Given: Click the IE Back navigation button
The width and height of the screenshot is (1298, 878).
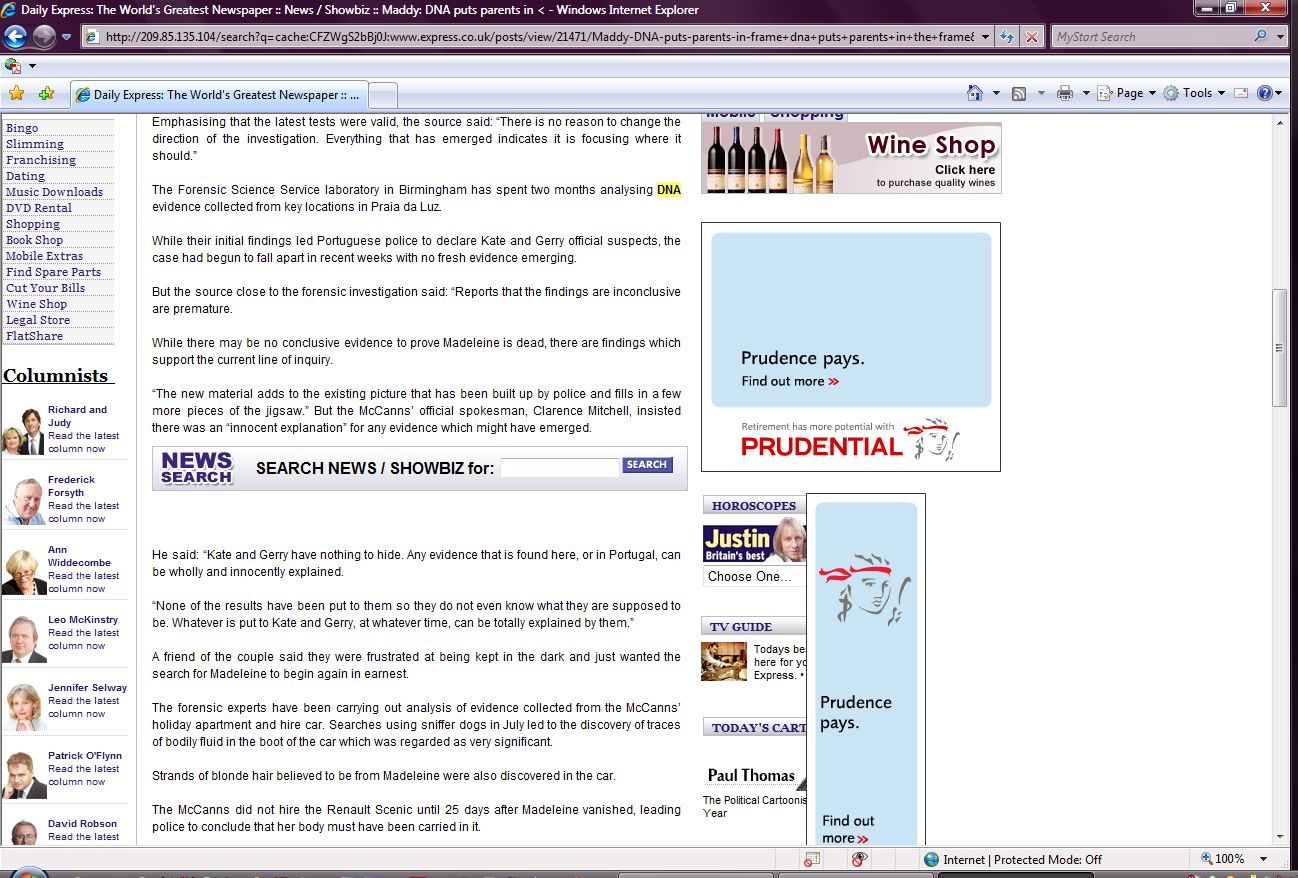Looking at the screenshot, I should pyautogui.click(x=15, y=37).
